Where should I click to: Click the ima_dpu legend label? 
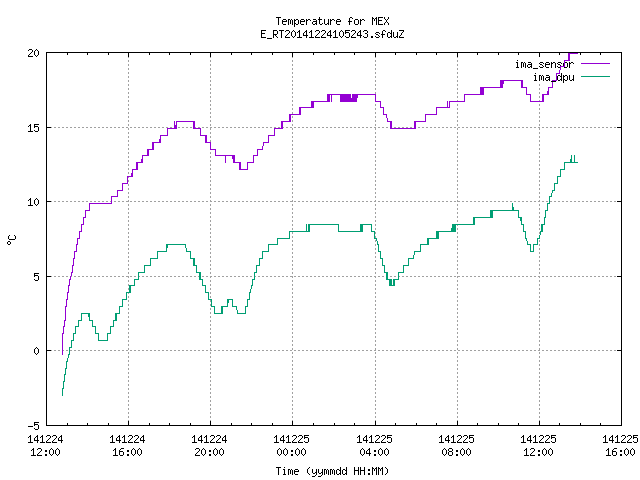pyautogui.click(x=553, y=77)
